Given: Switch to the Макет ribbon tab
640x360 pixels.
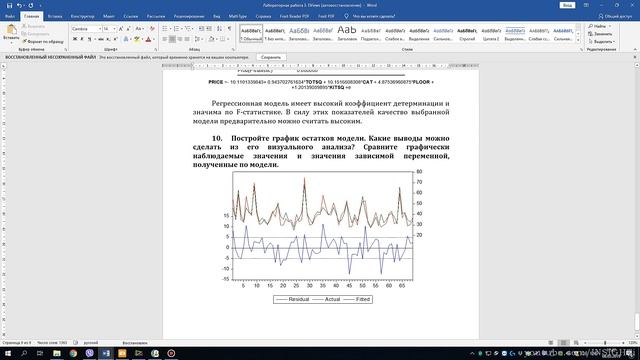Looking at the screenshot, I should (109, 16).
